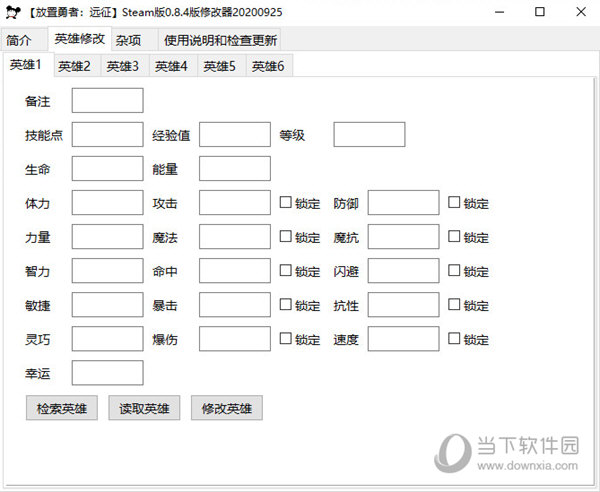
Task: Toggle the 锁定 checkbox for 闪避
Action: pyautogui.click(x=454, y=270)
